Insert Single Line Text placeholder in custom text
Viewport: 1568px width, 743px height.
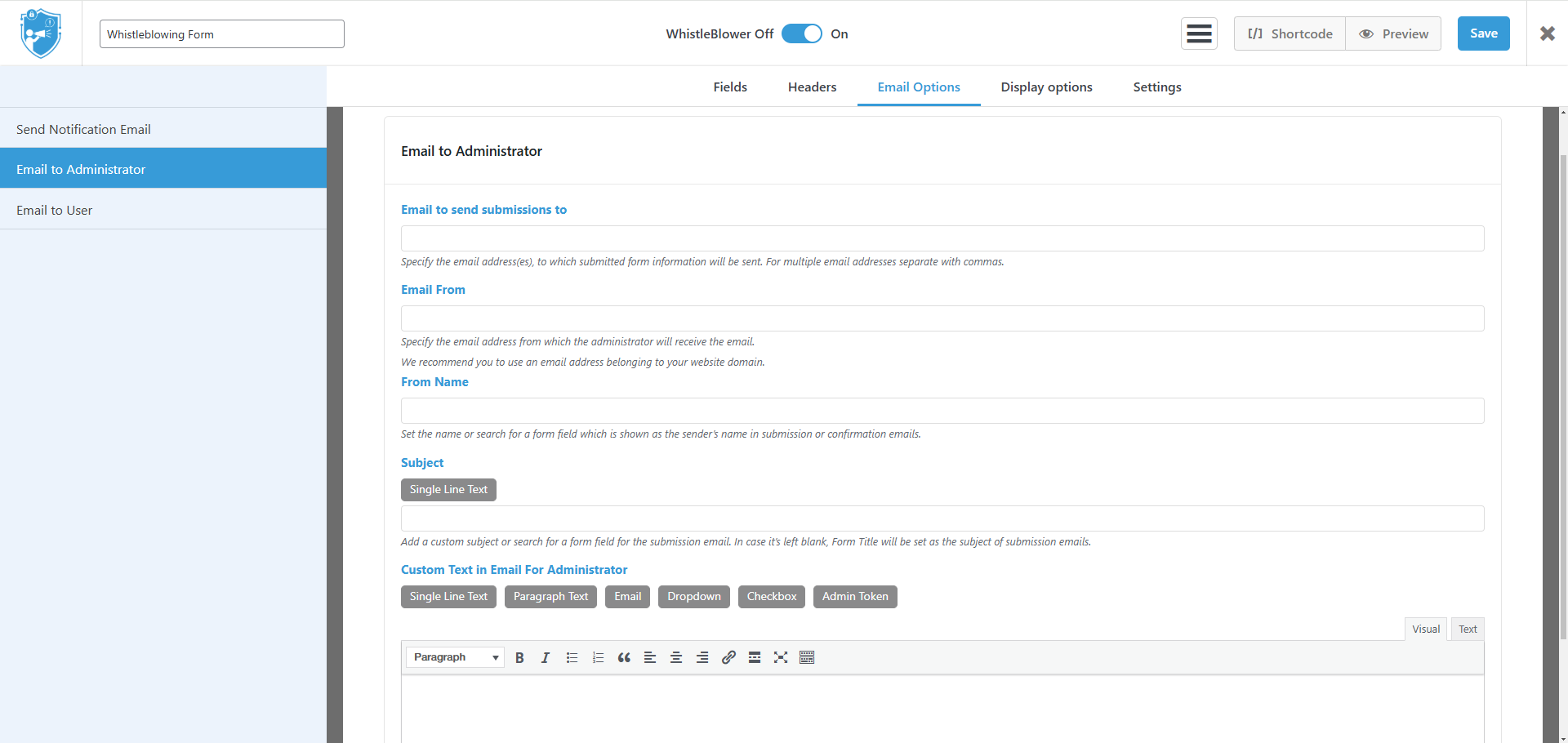(448, 597)
